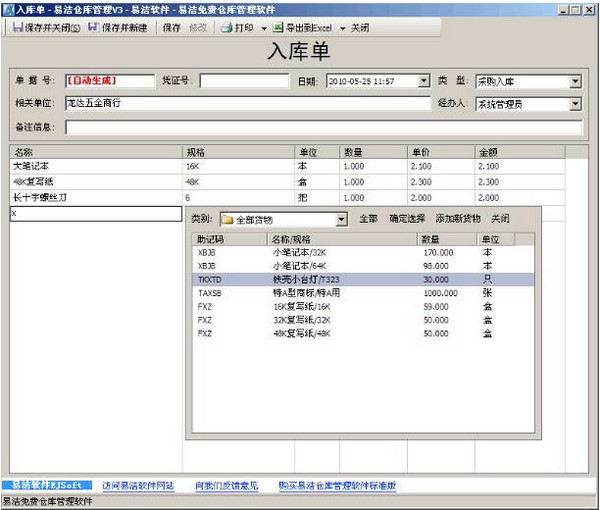The width and height of the screenshot is (600, 510).
Task: Click the 单据号 field showing 自动生成
Action: tap(110, 81)
